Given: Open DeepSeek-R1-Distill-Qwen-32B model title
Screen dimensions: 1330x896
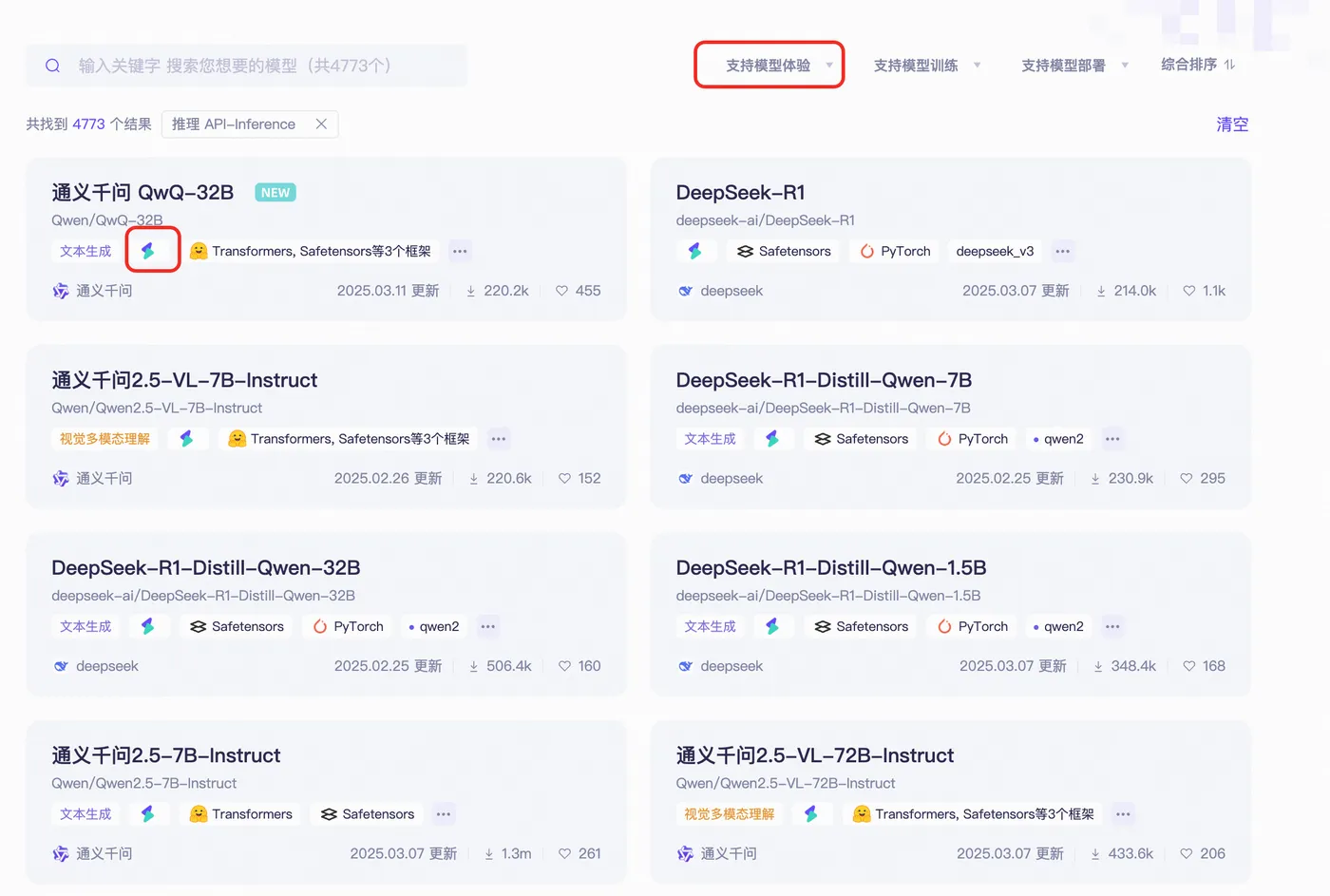Looking at the screenshot, I should tap(206, 568).
